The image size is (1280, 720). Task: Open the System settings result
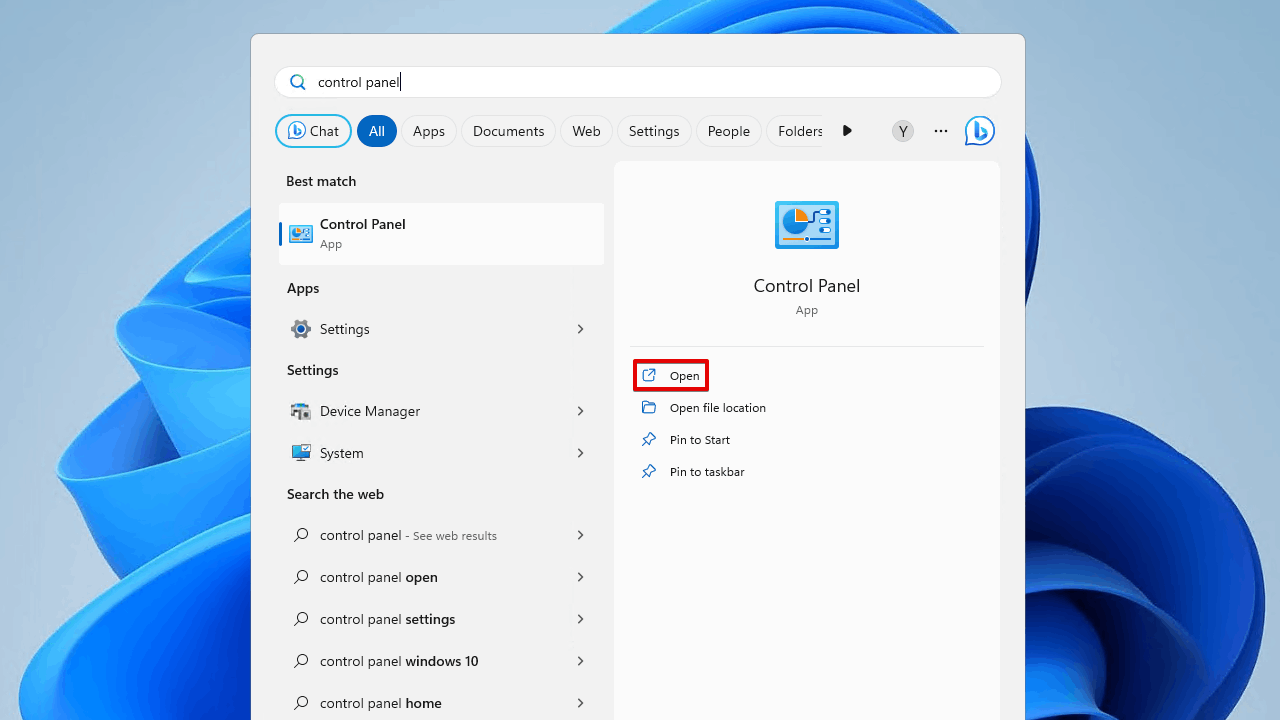coord(441,453)
